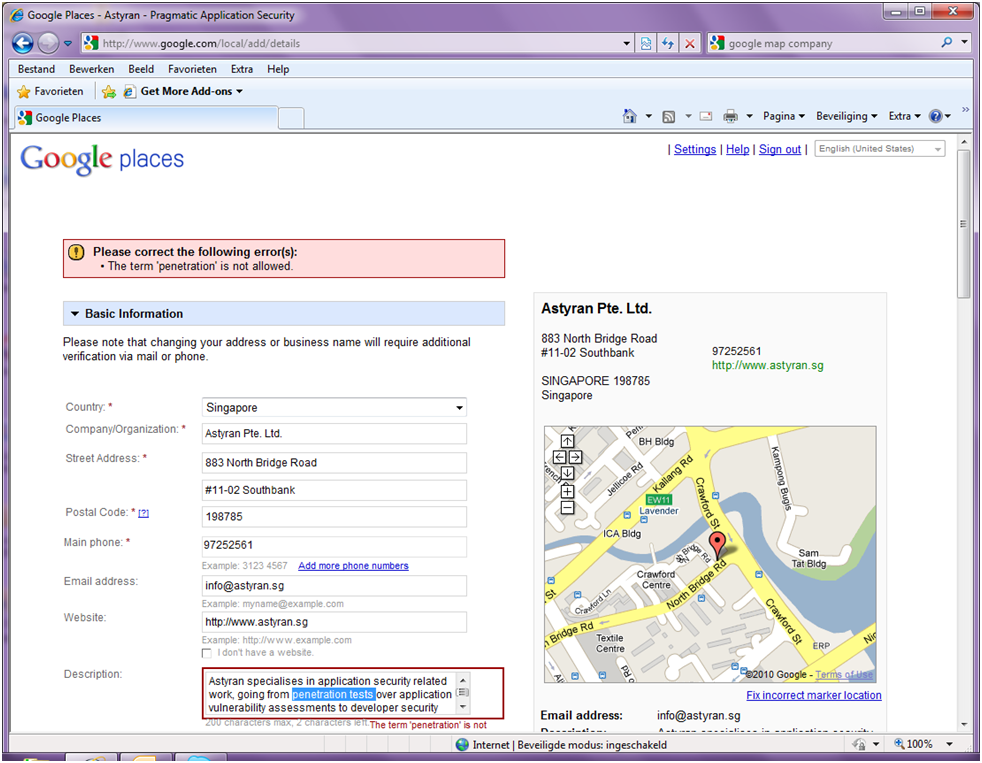The width and height of the screenshot is (982, 763).
Task: Open the English (United States) language dropdown
Action: 879,149
